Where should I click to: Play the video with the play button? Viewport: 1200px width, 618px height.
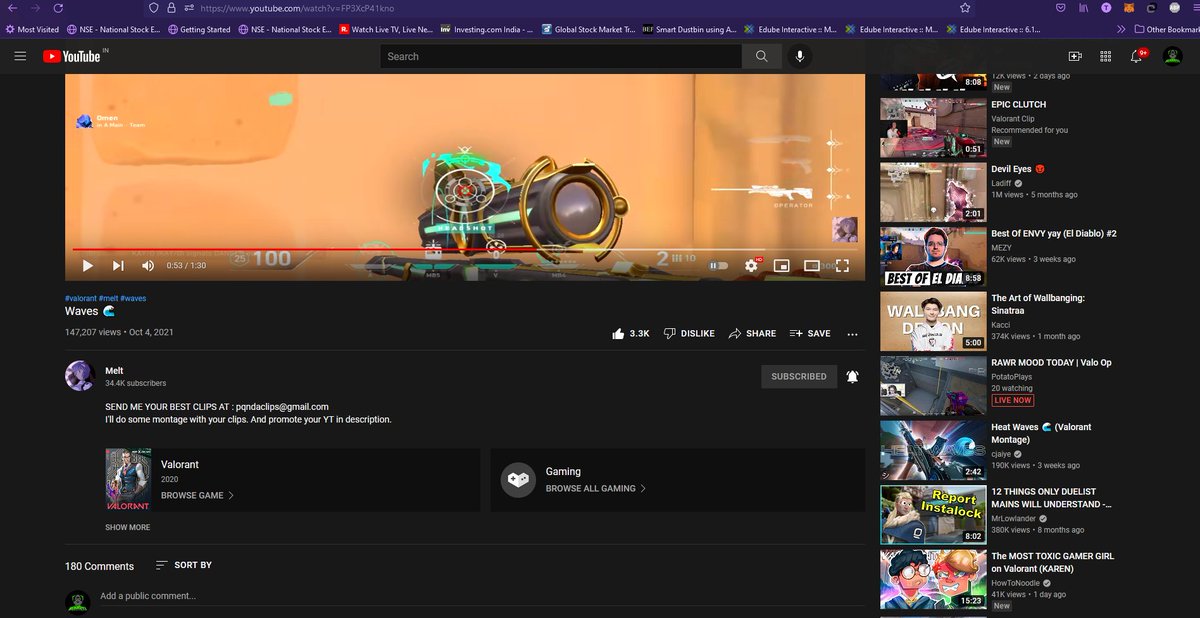[88, 265]
